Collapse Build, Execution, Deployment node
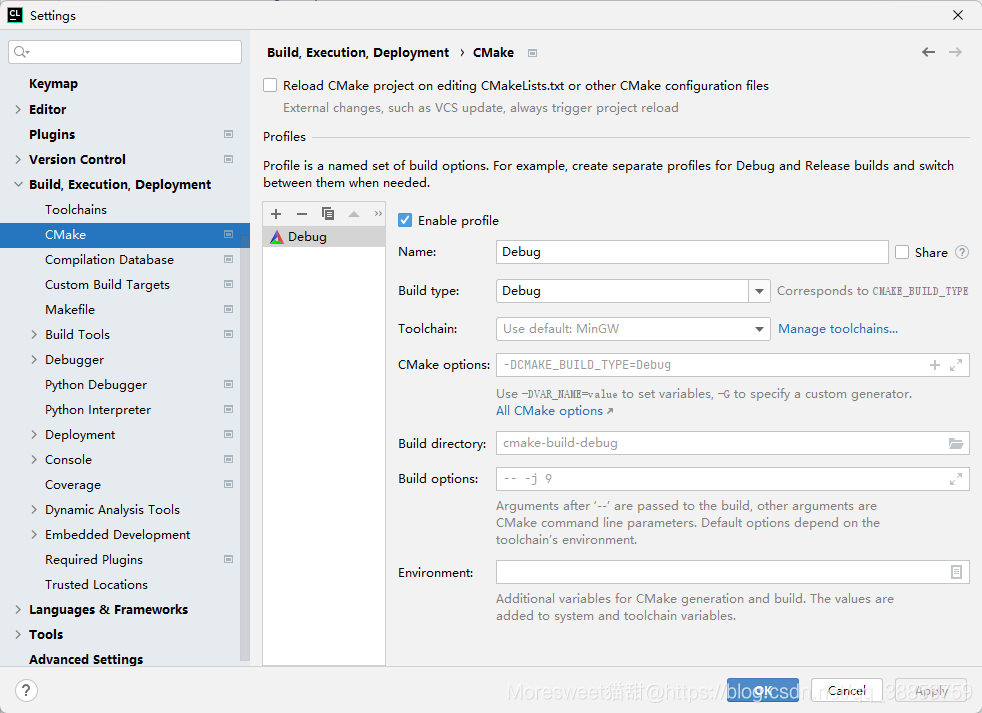 18,184
